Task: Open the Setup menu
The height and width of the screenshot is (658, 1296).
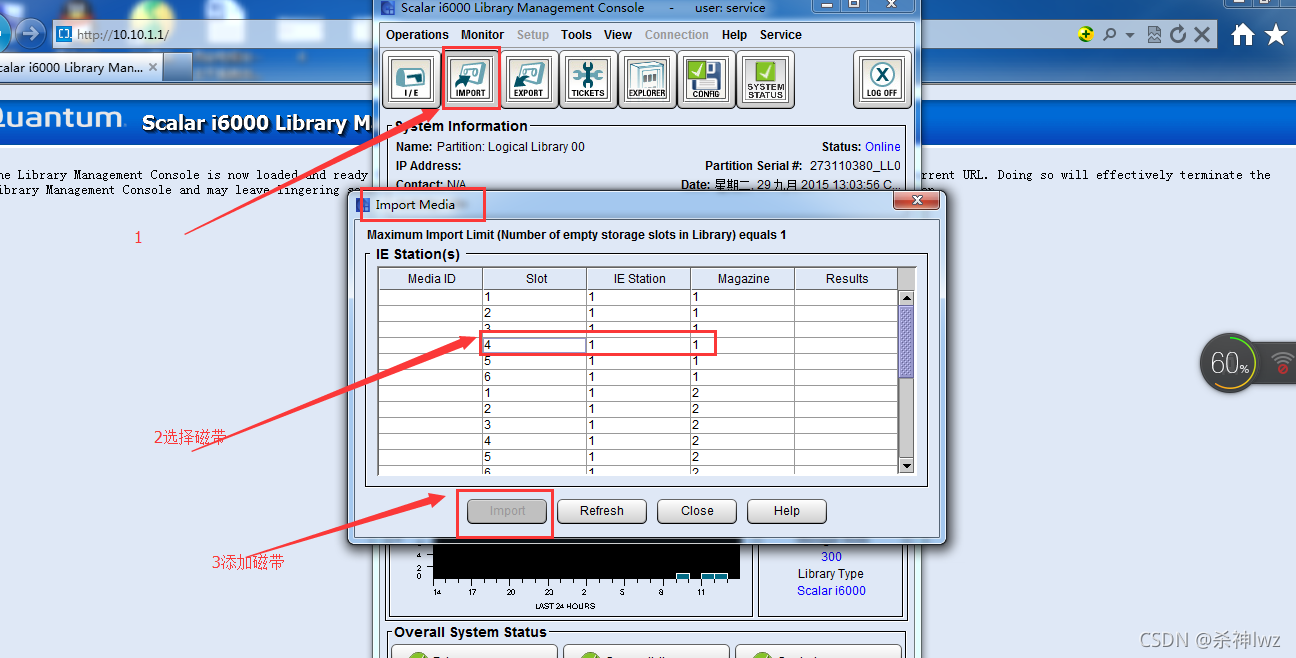Action: pyautogui.click(x=533, y=35)
